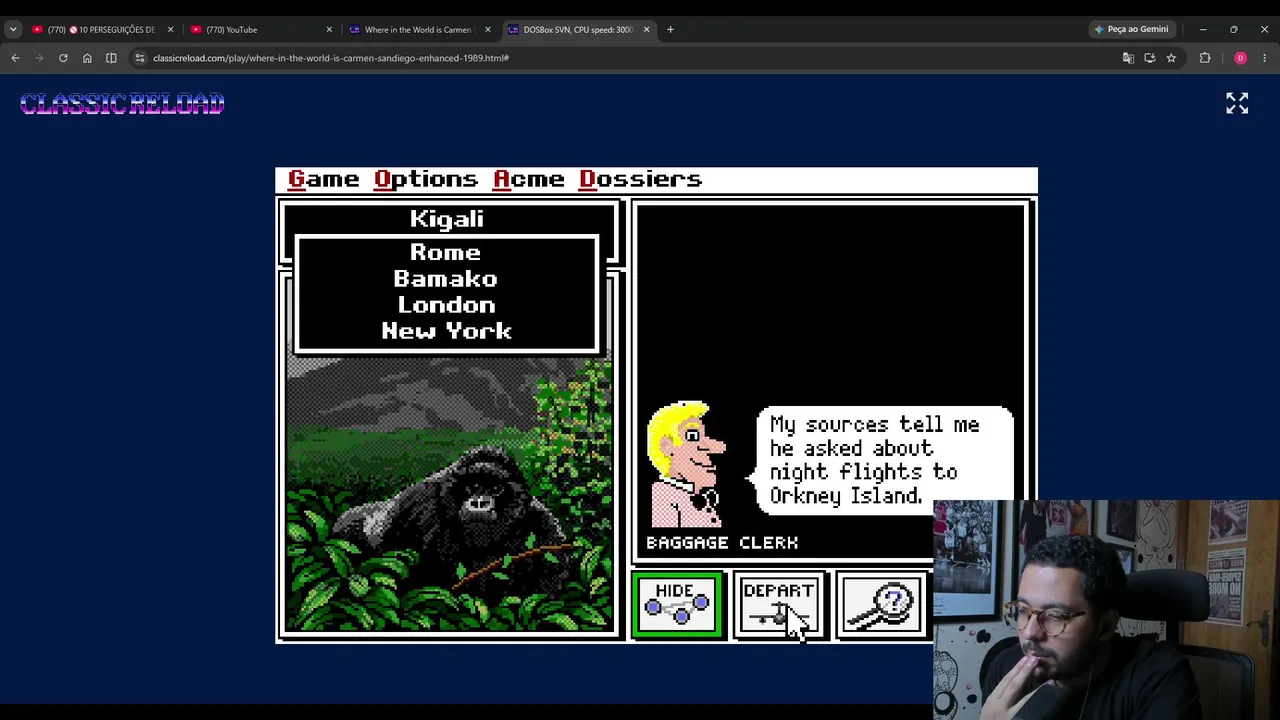Bookmark this page with star icon

pos(1171,58)
